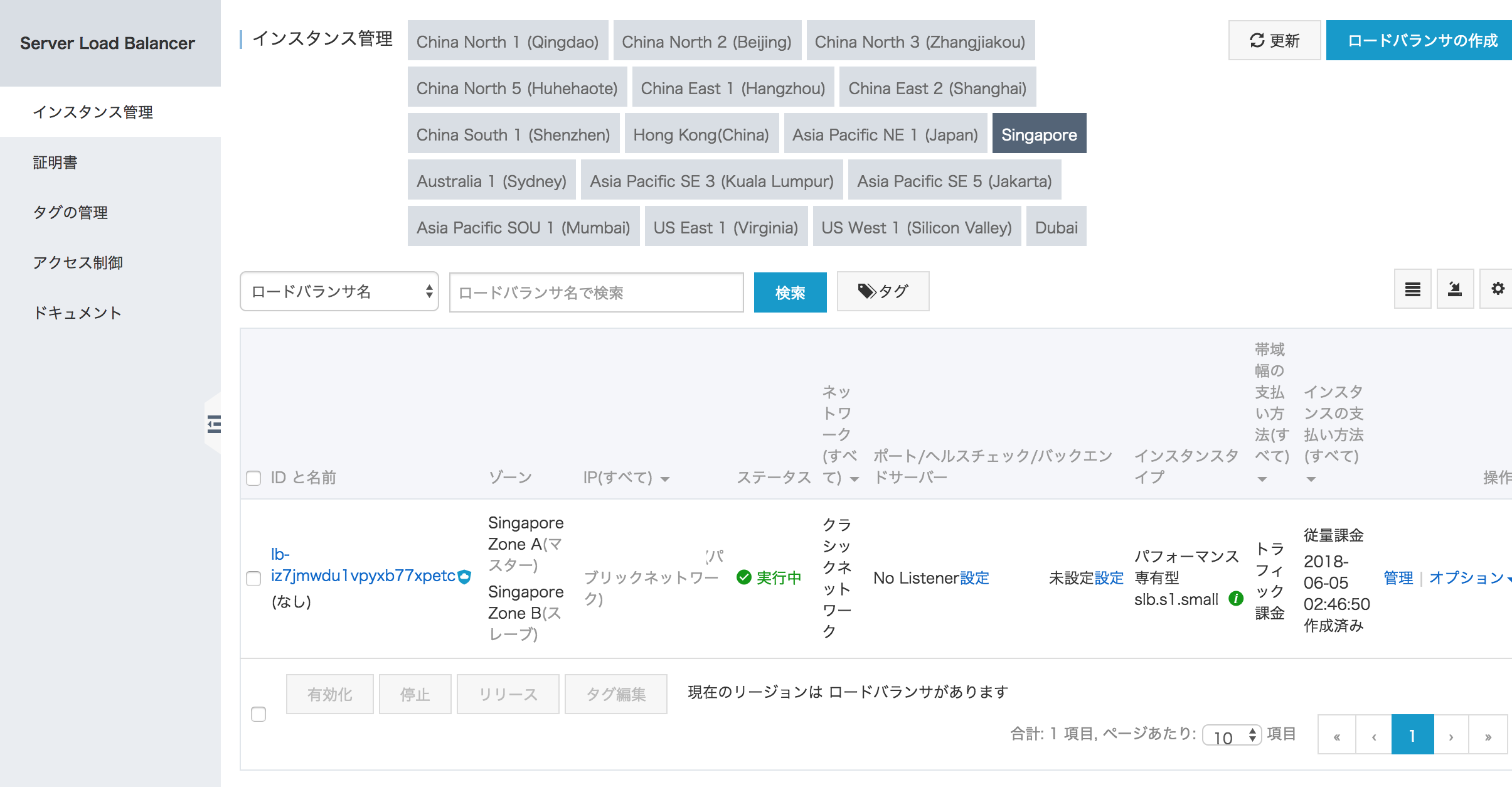The image size is (1512, 787).
Task: Click the green running status check icon
Action: 744,577
